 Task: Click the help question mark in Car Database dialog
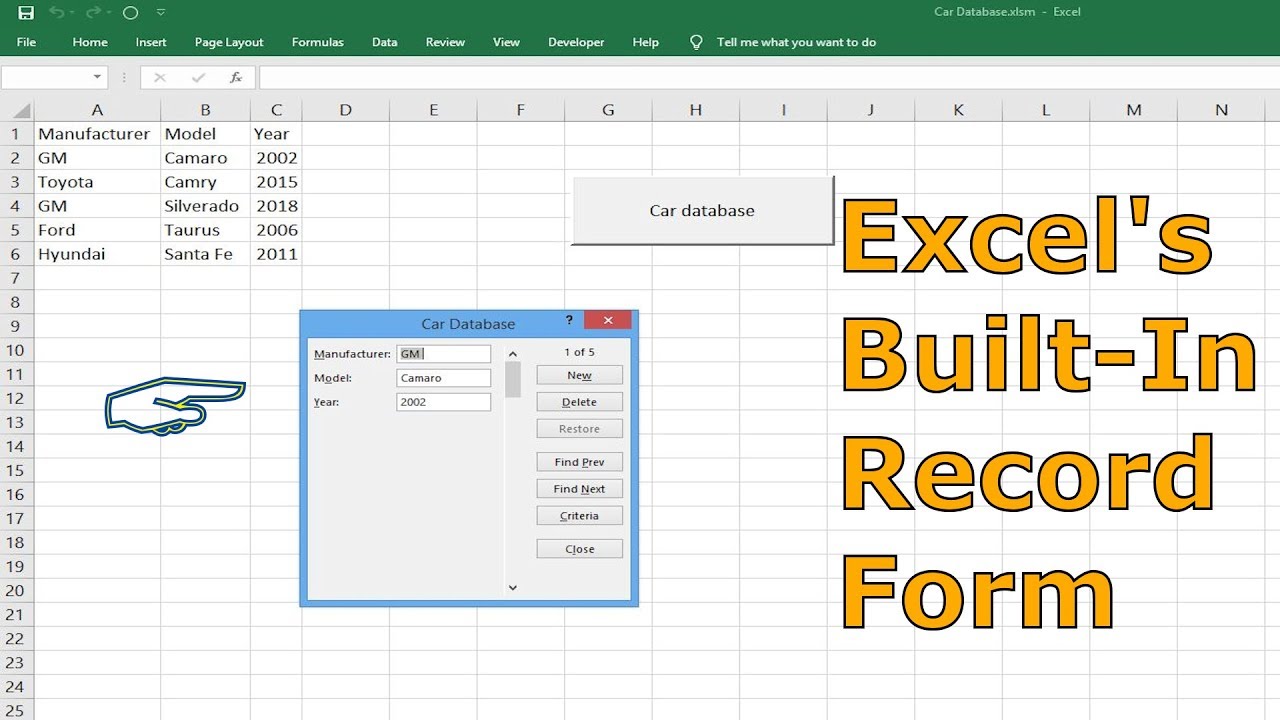coord(569,320)
